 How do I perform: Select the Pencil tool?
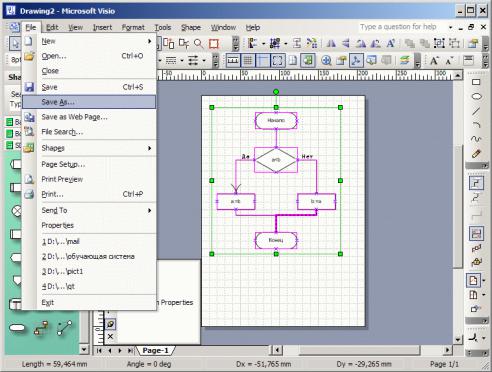tap(476, 154)
